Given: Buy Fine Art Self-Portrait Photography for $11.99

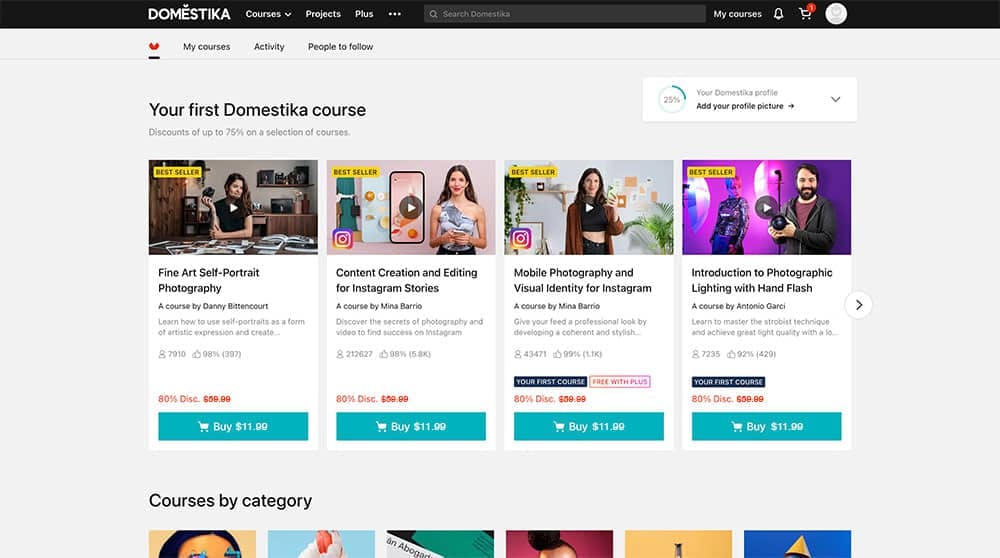Looking at the screenshot, I should (x=233, y=426).
